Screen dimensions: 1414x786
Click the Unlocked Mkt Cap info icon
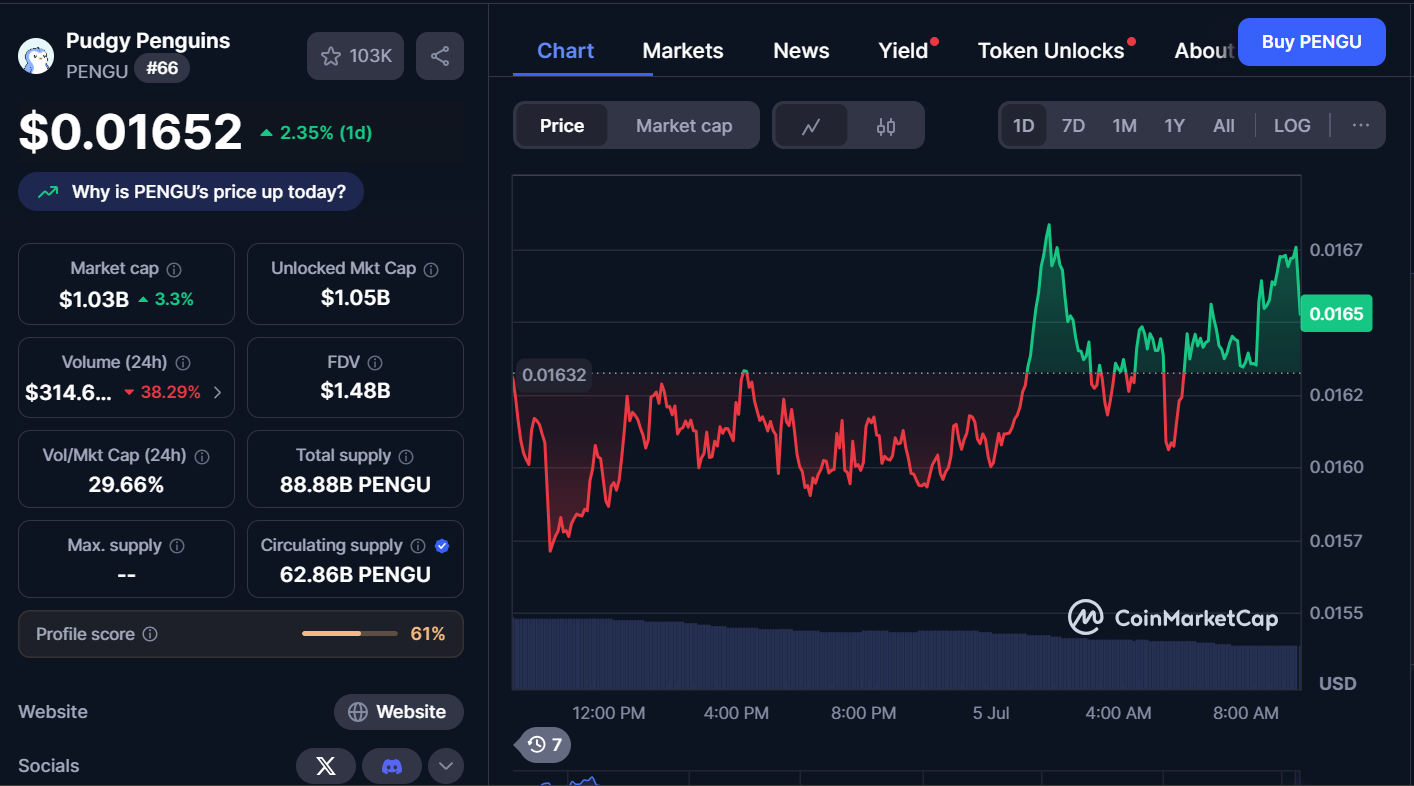[x=431, y=269]
